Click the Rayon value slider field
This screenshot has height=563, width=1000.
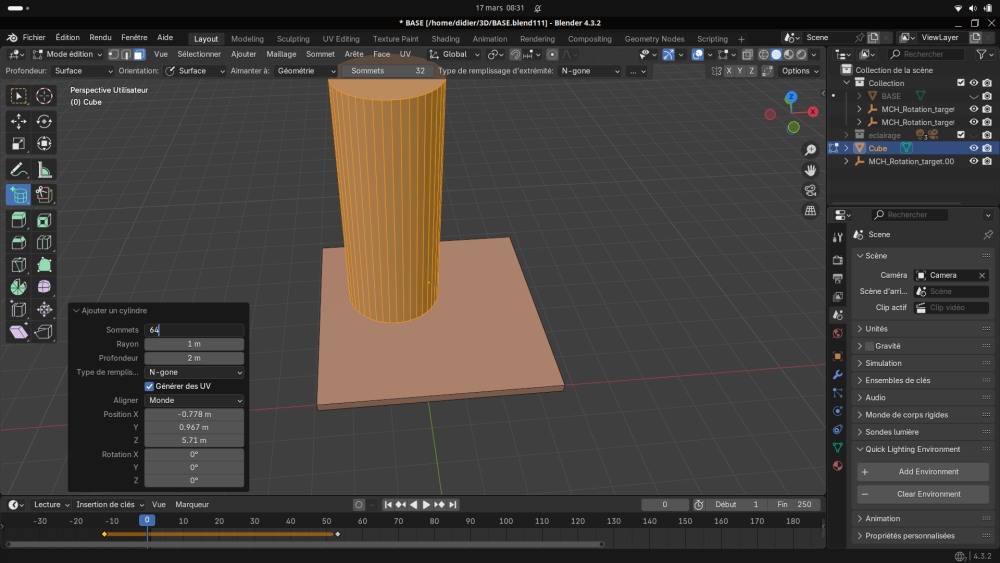pos(194,344)
